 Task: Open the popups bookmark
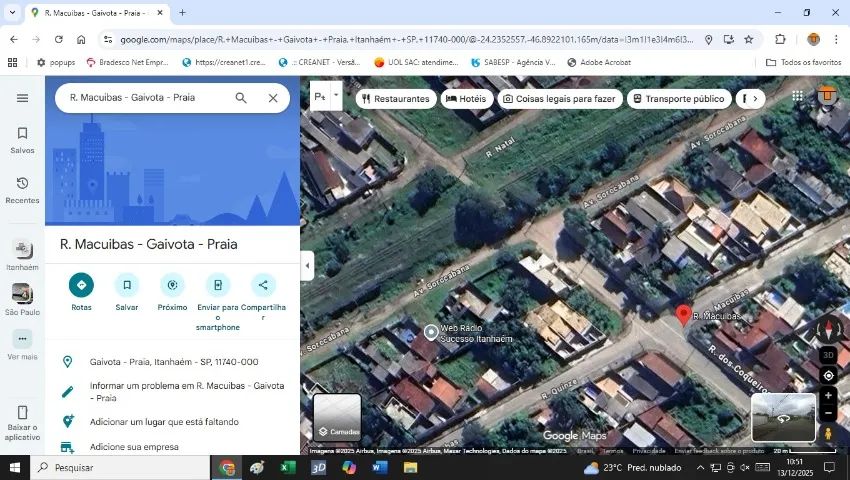coord(56,62)
